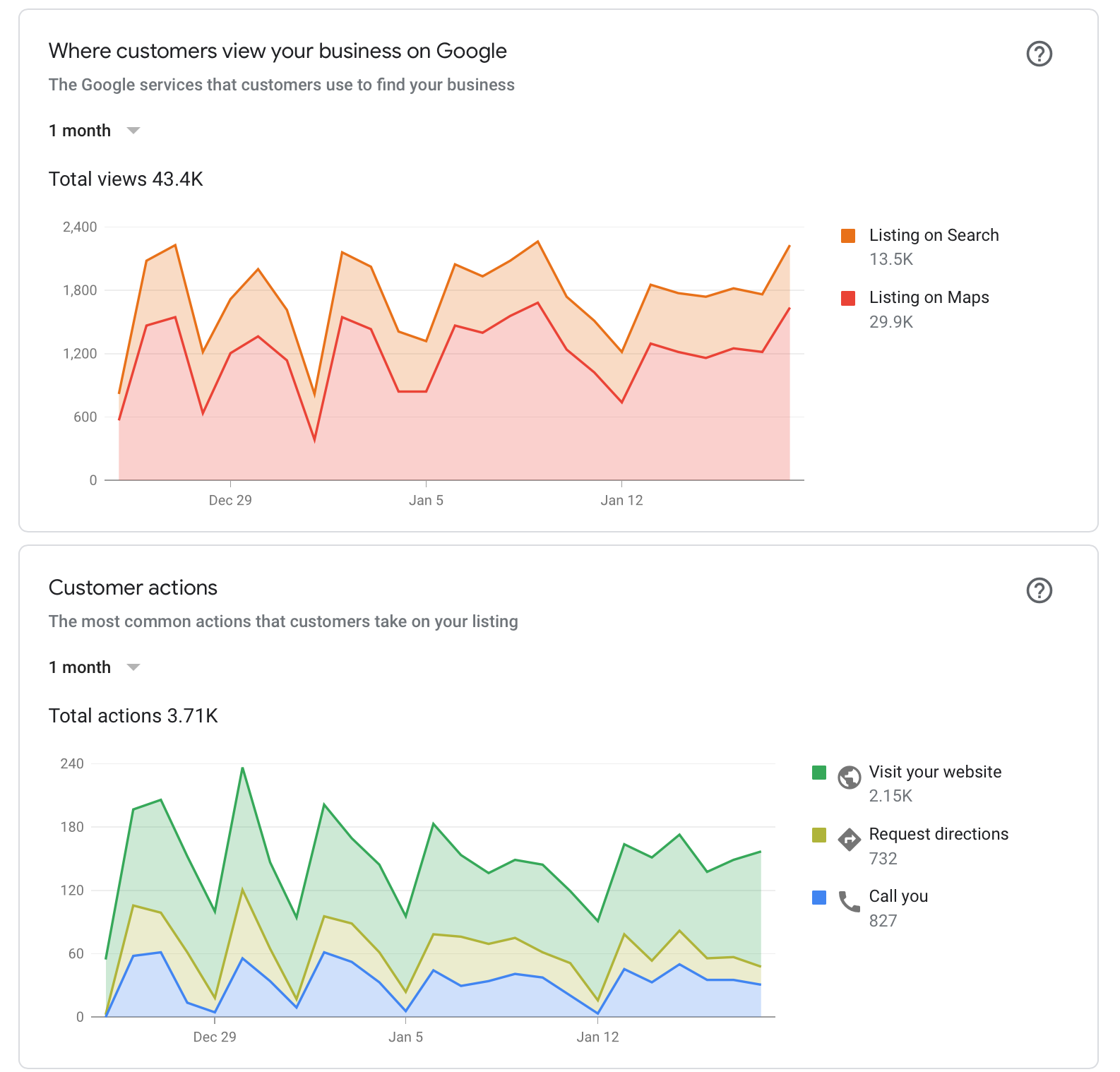
Task: Click the 13.5K search views value
Action: click(x=891, y=259)
